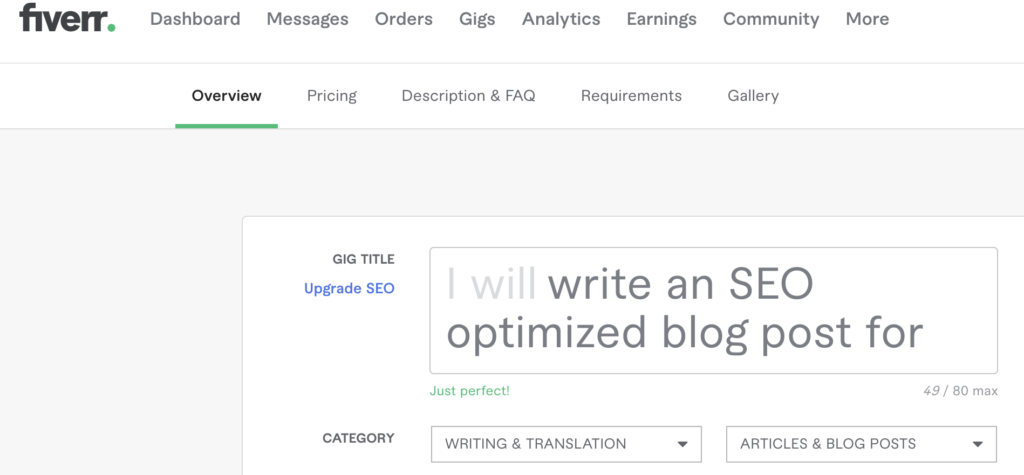Go to the Gallery tab
This screenshot has width=1024, height=475.
753,96
